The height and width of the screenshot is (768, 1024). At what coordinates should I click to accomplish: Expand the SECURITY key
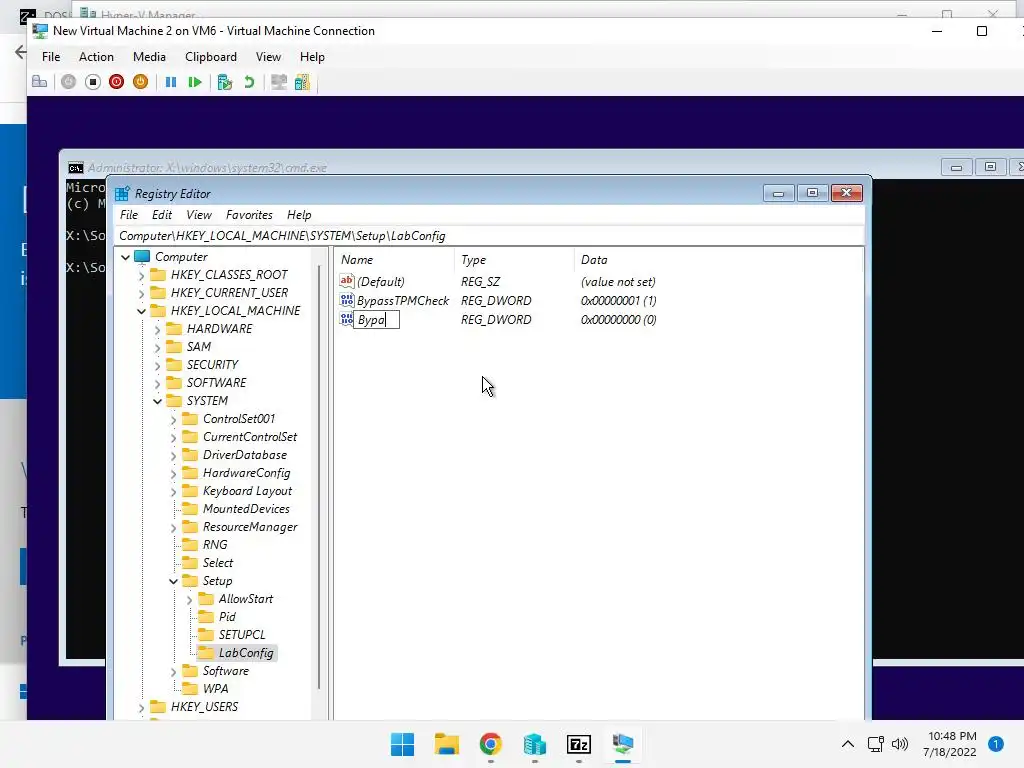pyautogui.click(x=157, y=365)
